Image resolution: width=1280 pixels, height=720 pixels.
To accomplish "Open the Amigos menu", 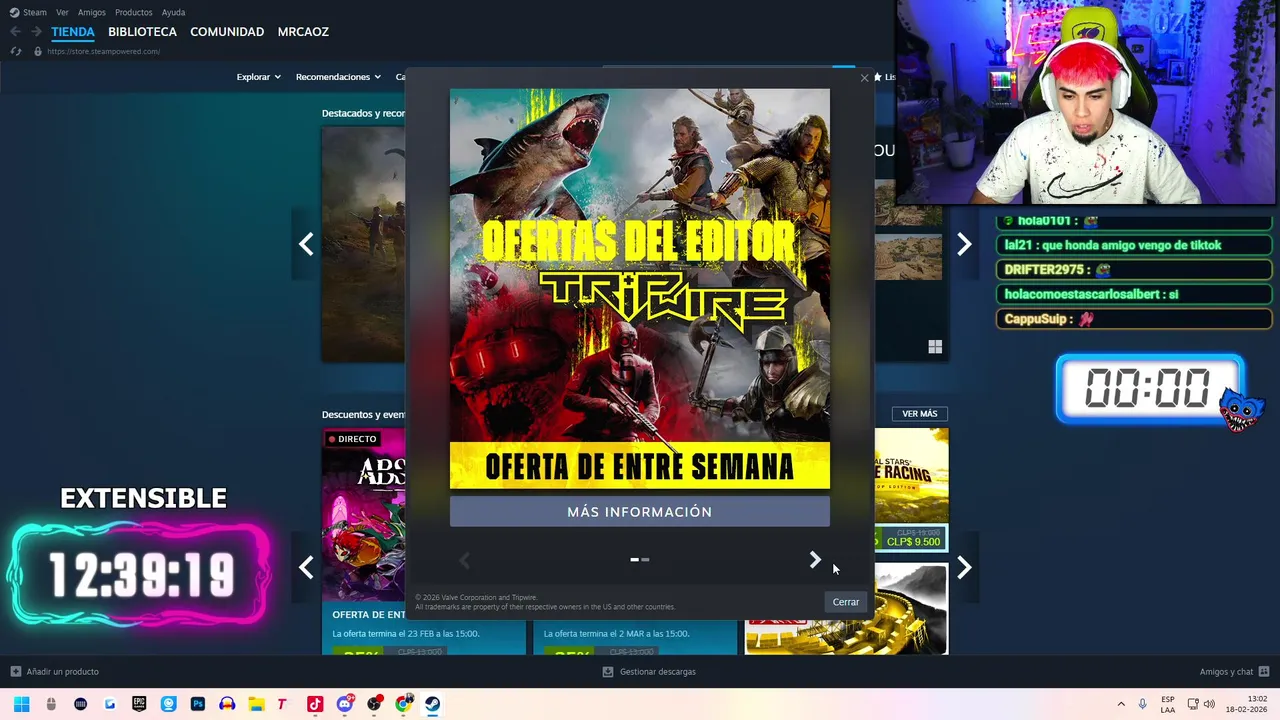I will (x=92, y=13).
